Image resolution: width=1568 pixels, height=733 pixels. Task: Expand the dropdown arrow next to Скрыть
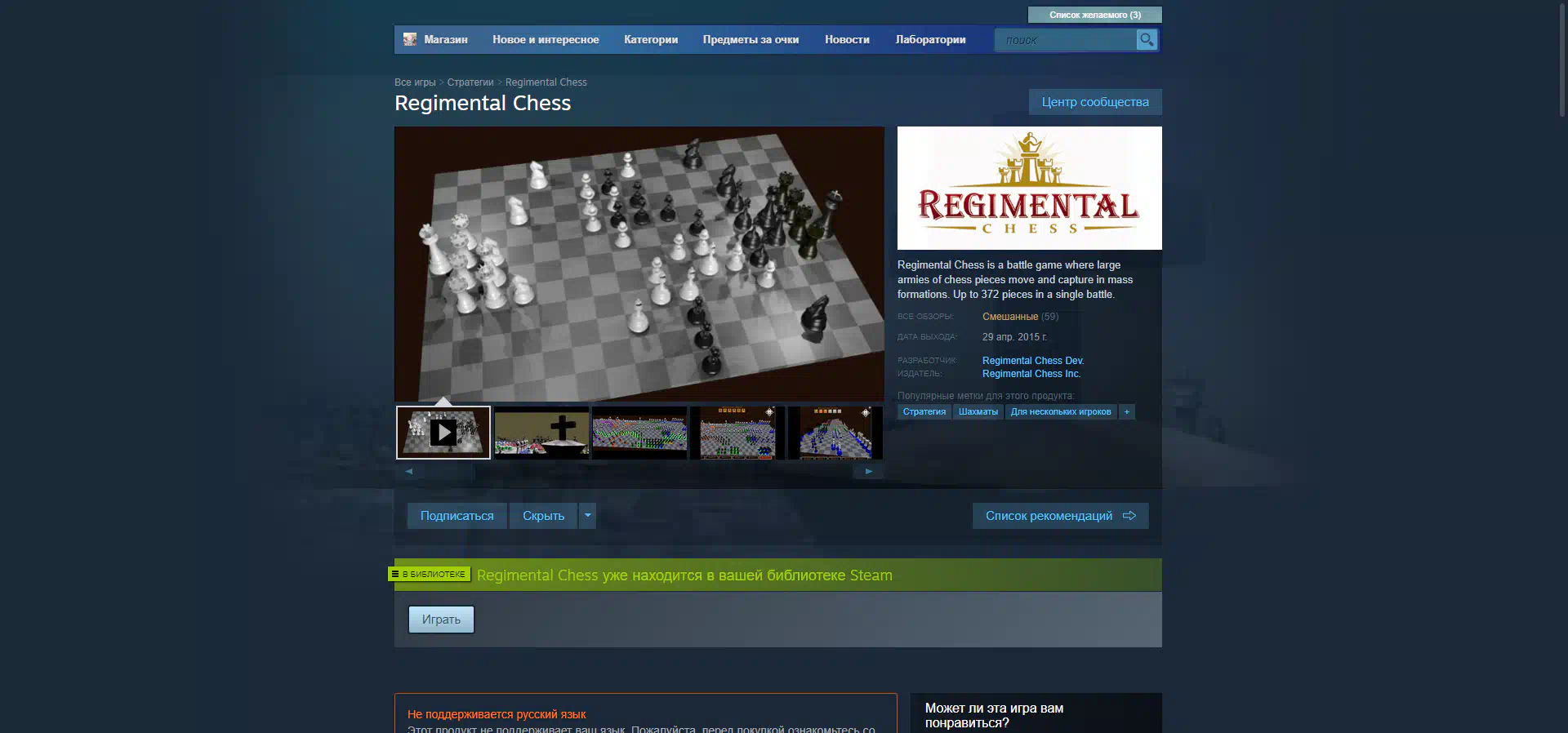588,516
